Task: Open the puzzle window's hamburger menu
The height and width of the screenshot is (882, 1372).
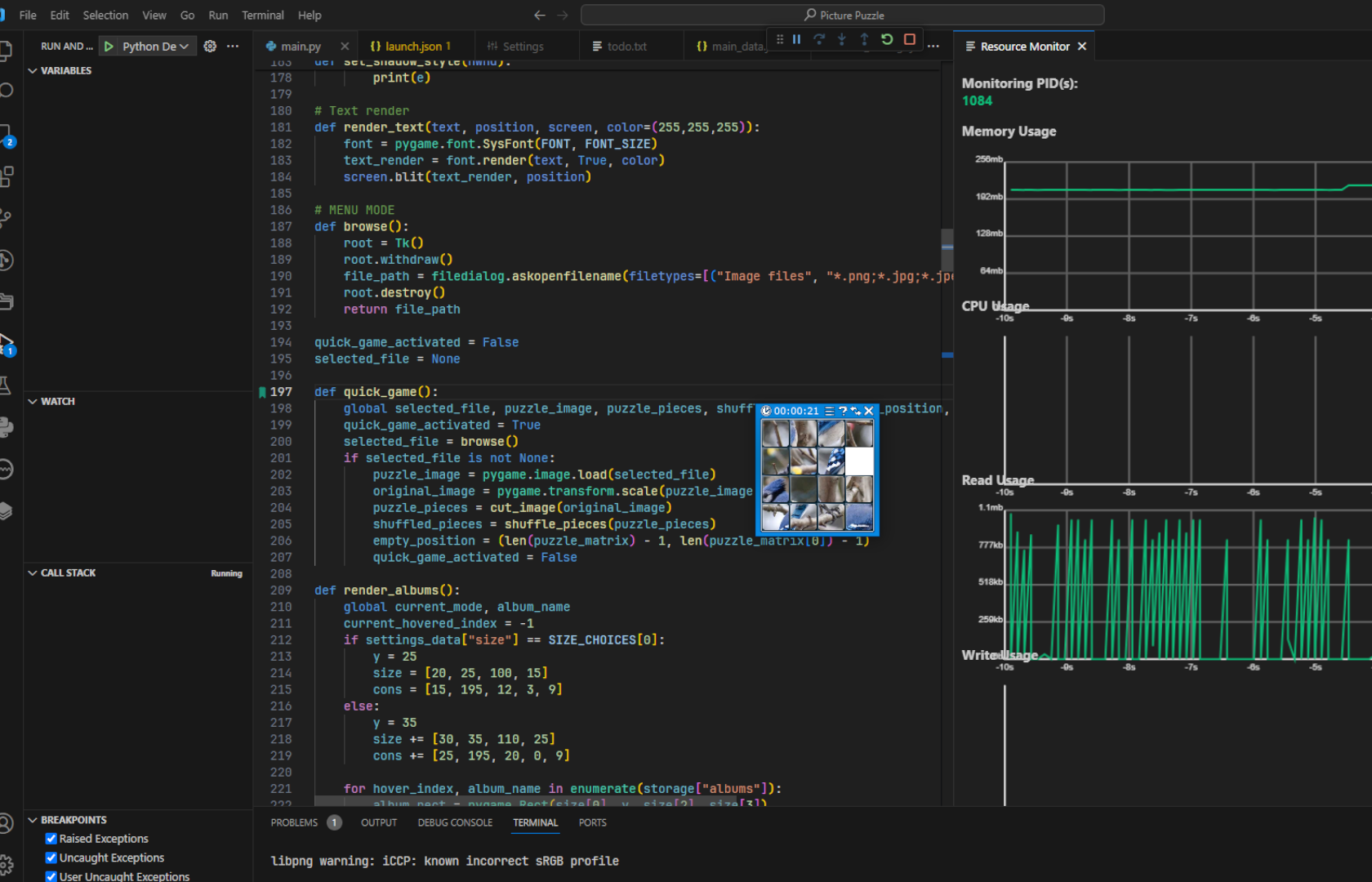Action: pos(829,411)
